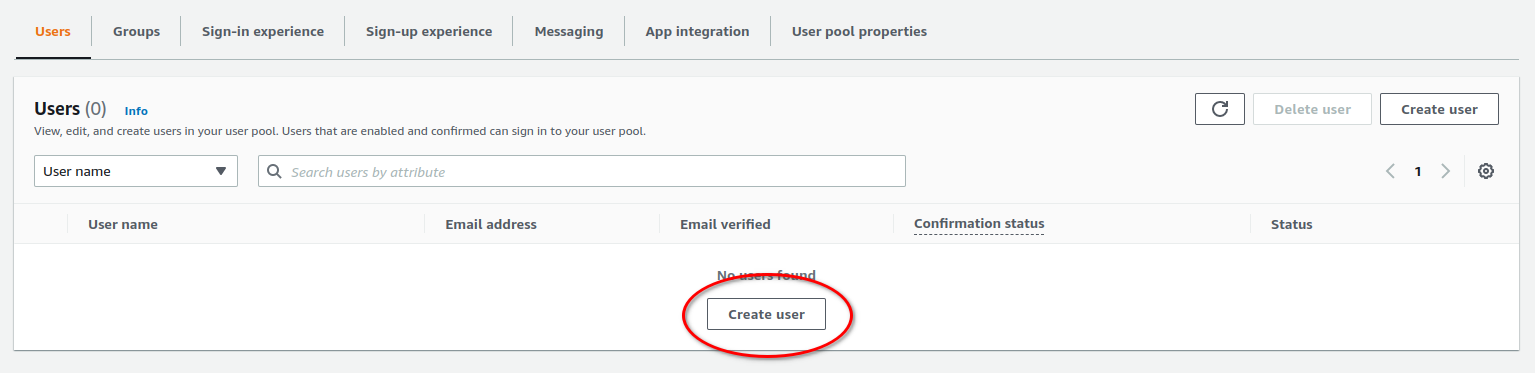Image resolution: width=1535 pixels, height=373 pixels.
Task: Click page number 1 in pagination
Action: click(1417, 171)
